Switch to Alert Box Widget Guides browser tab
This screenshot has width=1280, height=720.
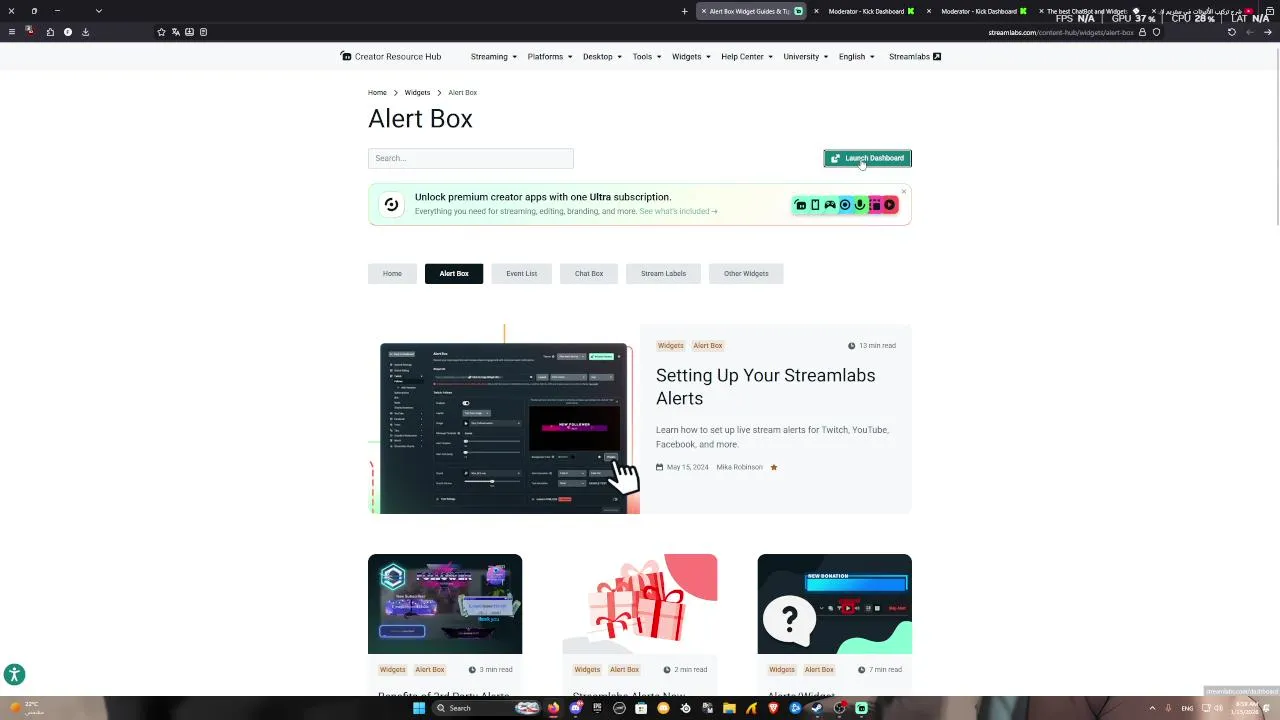tap(750, 11)
